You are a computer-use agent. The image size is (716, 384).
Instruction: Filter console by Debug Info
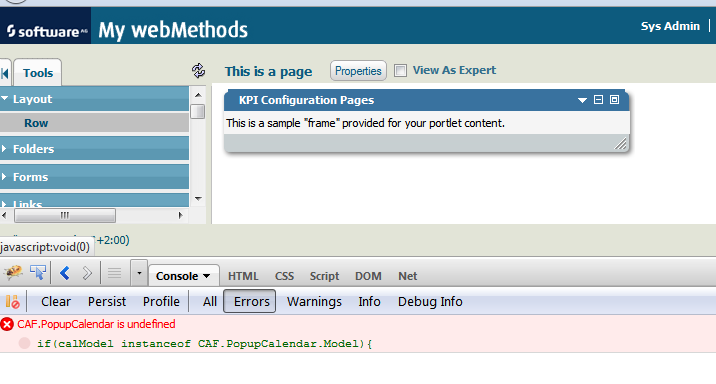tap(430, 302)
